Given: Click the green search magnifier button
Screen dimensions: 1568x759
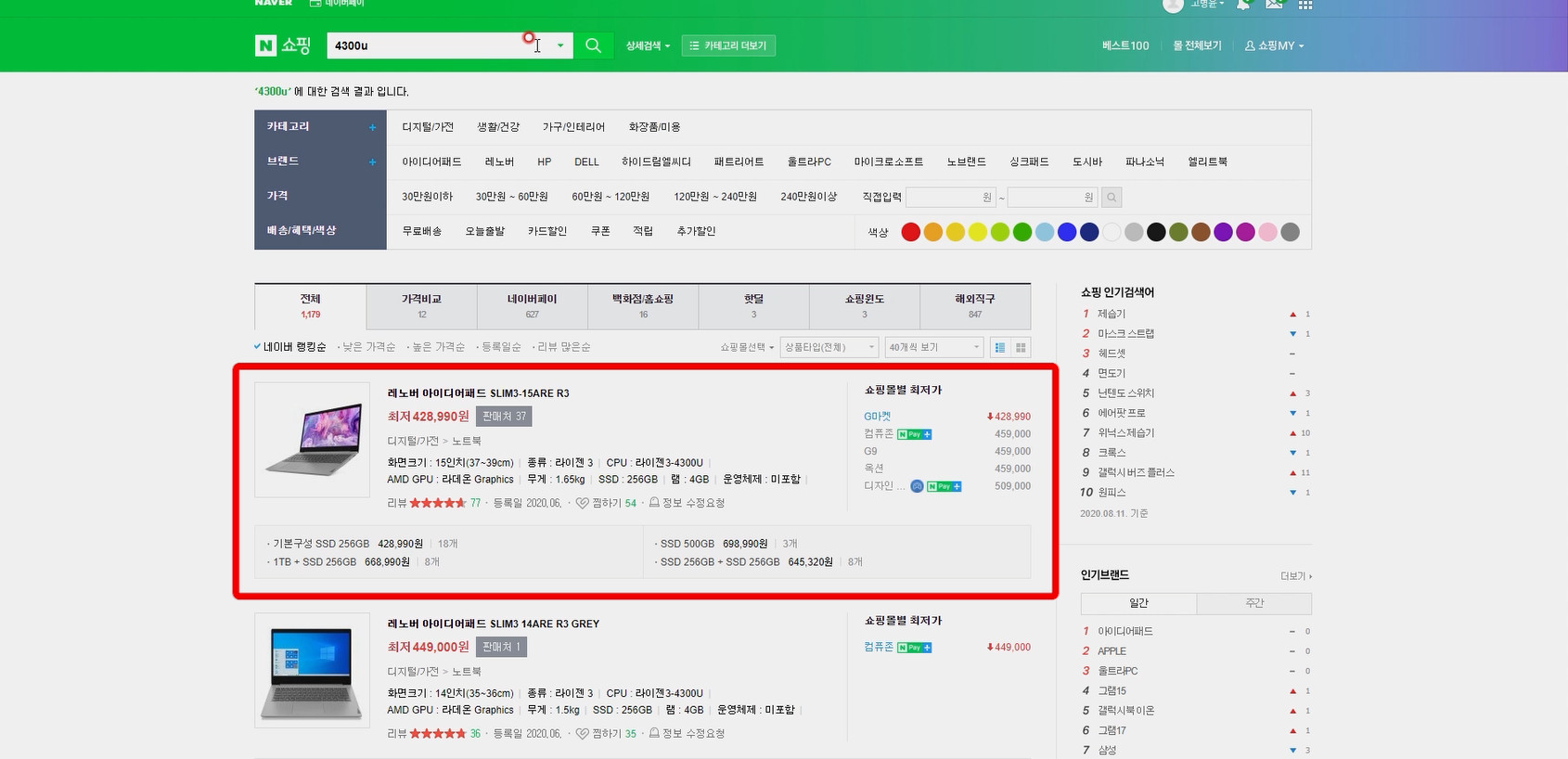Looking at the screenshot, I should 593,45.
